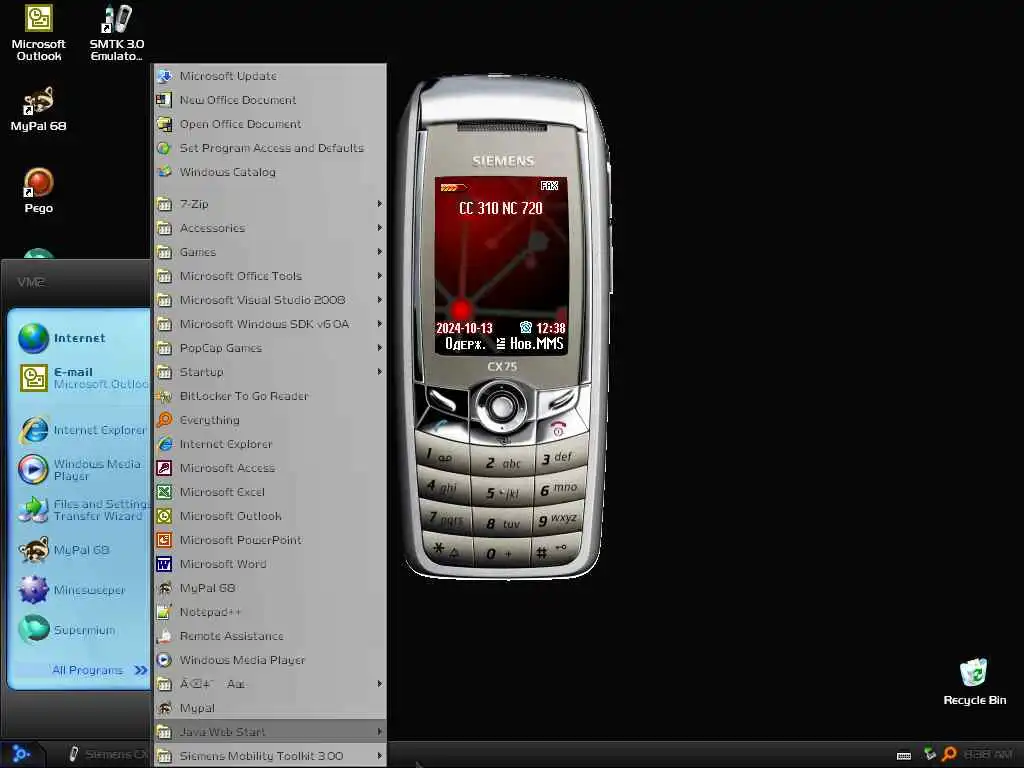The height and width of the screenshot is (768, 1024).
Task: Expand Microsoft Windows SDK v6.0A submenu
Action: [x=270, y=324]
